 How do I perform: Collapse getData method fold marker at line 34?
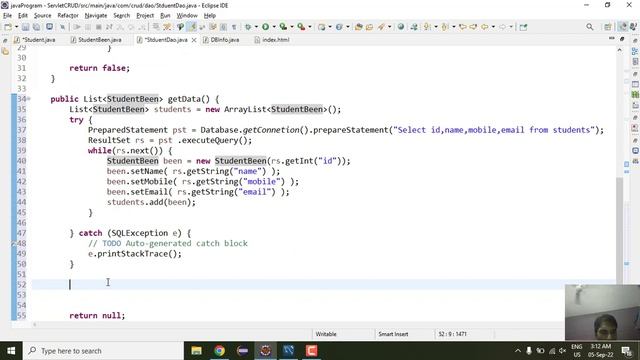coord(29,99)
